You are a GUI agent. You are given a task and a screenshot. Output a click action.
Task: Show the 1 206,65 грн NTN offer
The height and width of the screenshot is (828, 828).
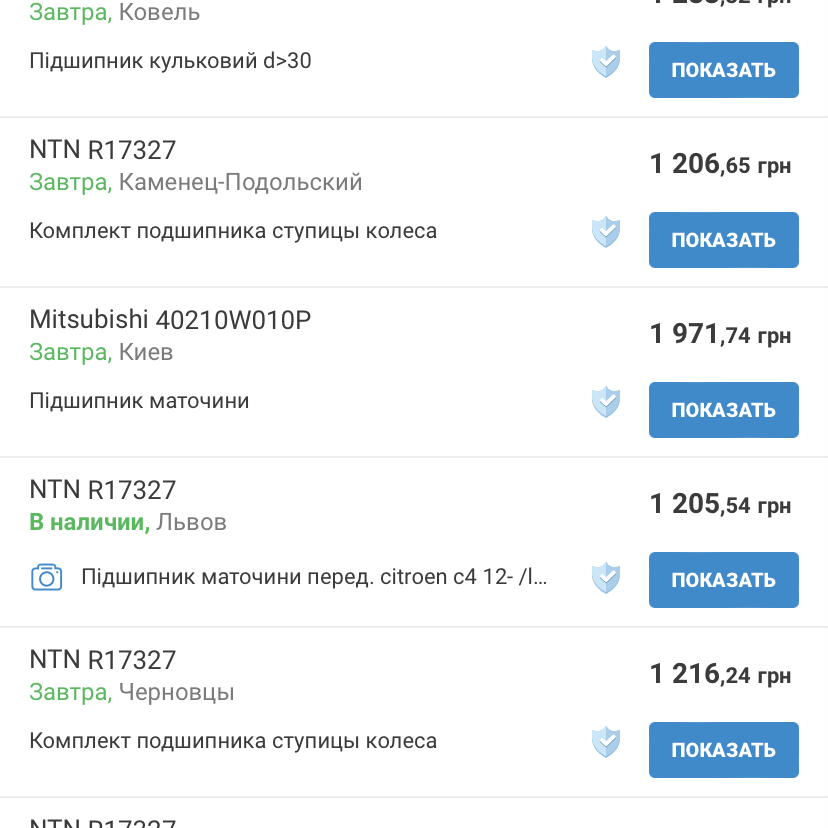723,240
